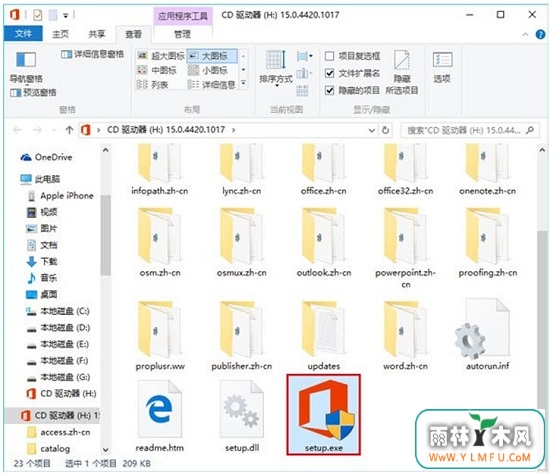Select the readme.htm Edge file icon
Image resolution: width=550 pixels, height=474 pixels.
coord(160,410)
